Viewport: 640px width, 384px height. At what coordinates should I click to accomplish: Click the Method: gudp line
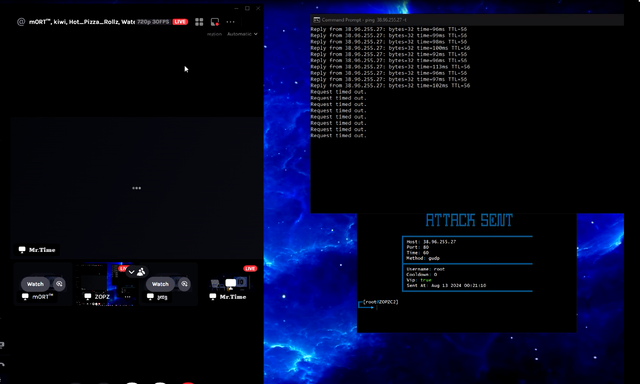click(423, 258)
